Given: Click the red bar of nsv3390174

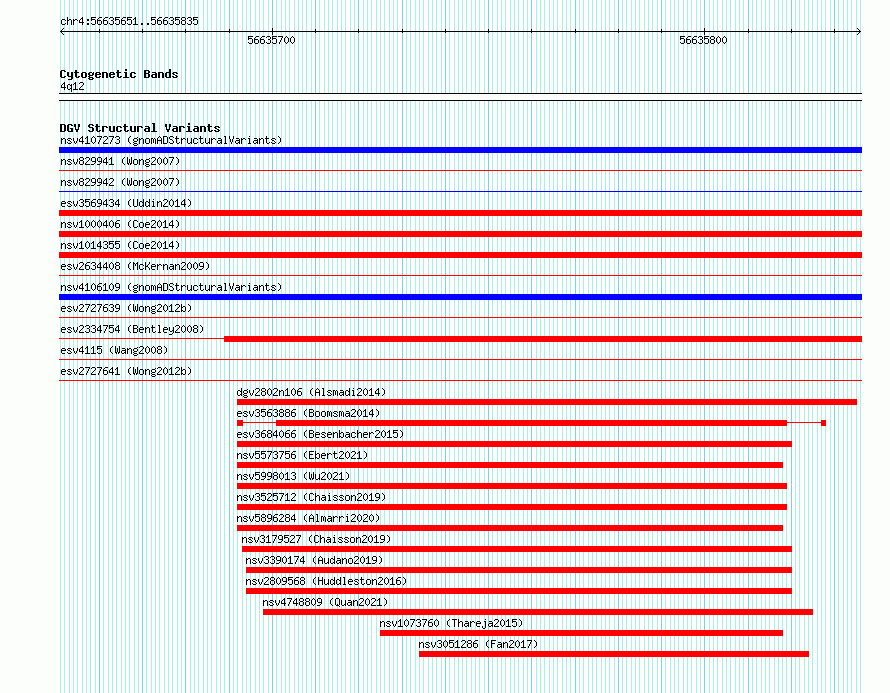Looking at the screenshot, I should point(519,570).
